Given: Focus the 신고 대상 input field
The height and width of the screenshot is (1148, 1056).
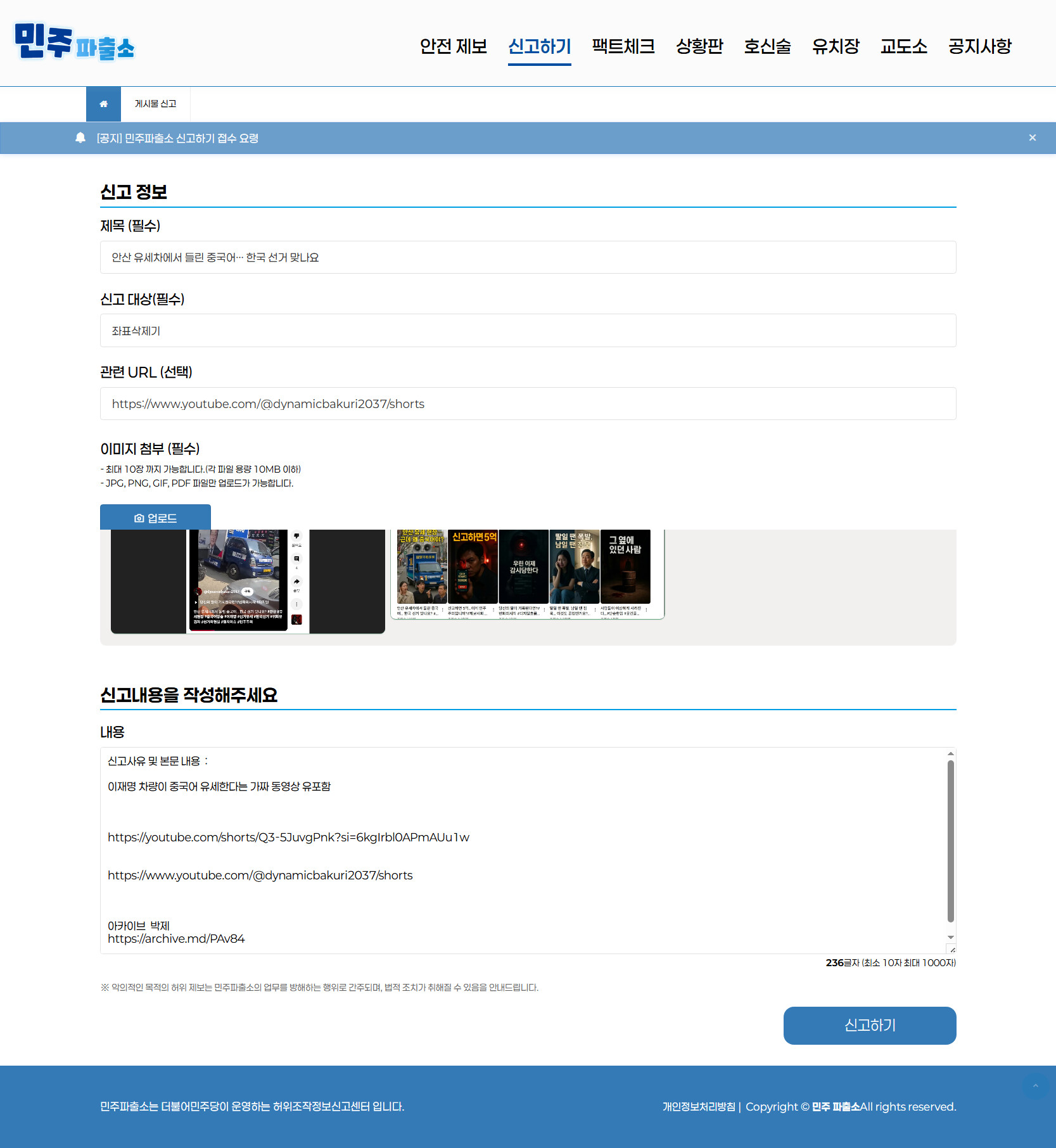Looking at the screenshot, I should 528,331.
